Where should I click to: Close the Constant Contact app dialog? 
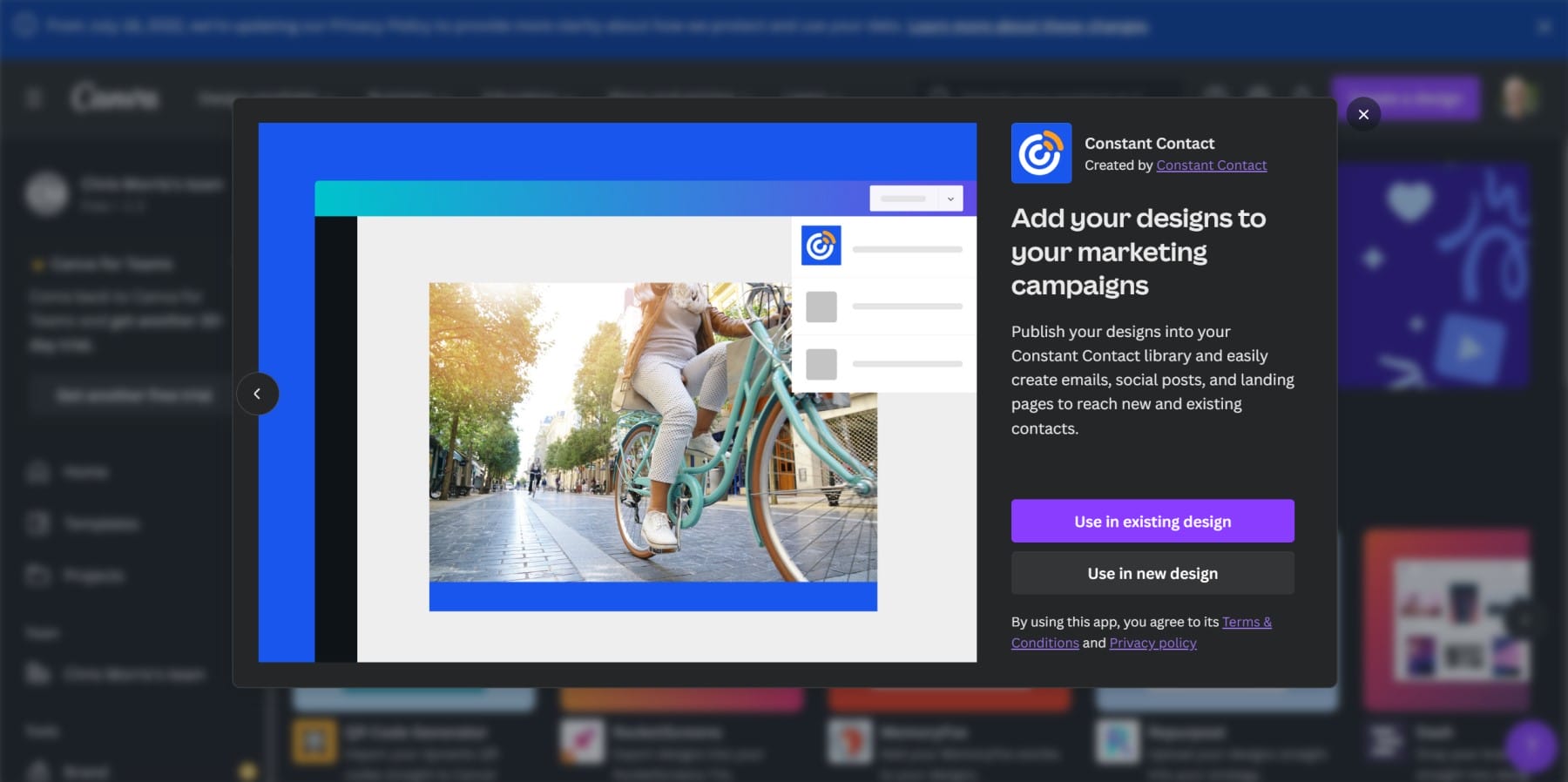click(1363, 114)
